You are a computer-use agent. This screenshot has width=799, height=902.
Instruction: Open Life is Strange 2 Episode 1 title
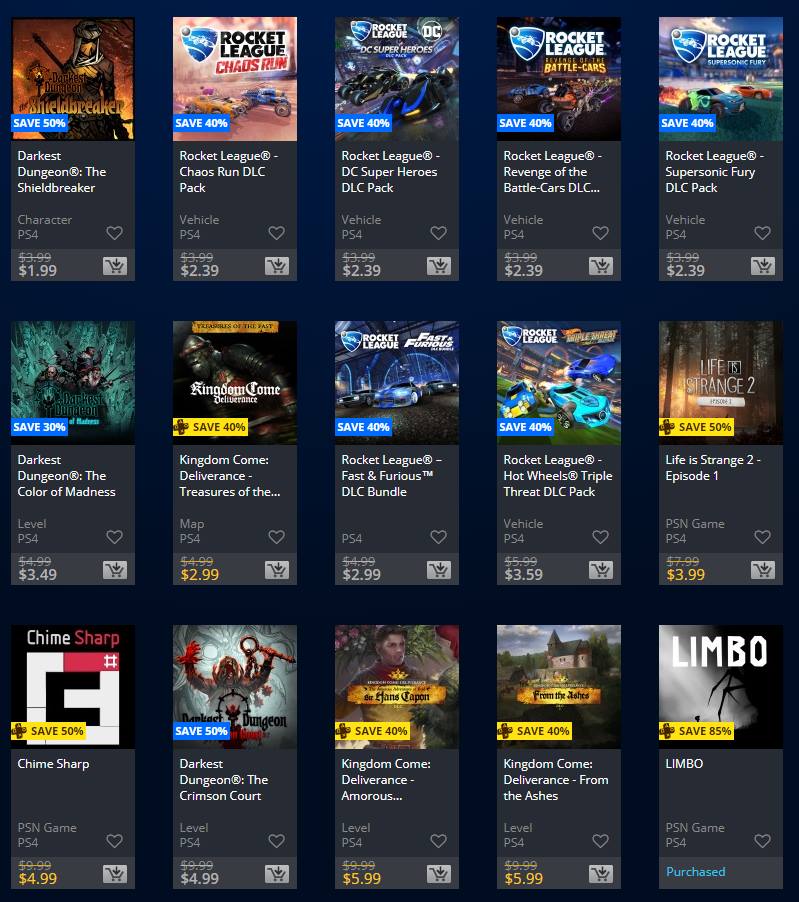pyautogui.click(x=713, y=468)
